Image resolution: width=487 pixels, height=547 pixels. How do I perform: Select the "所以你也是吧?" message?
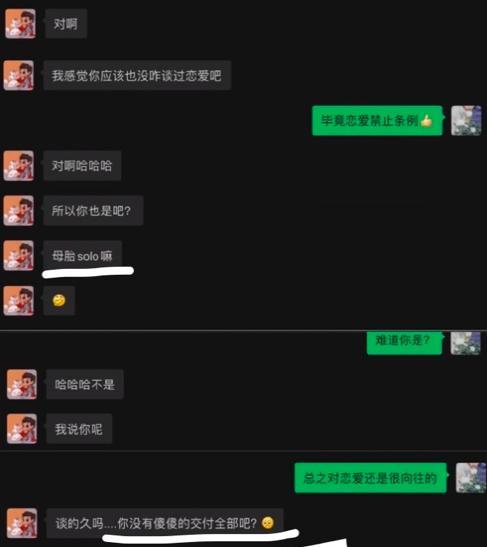pos(93,210)
